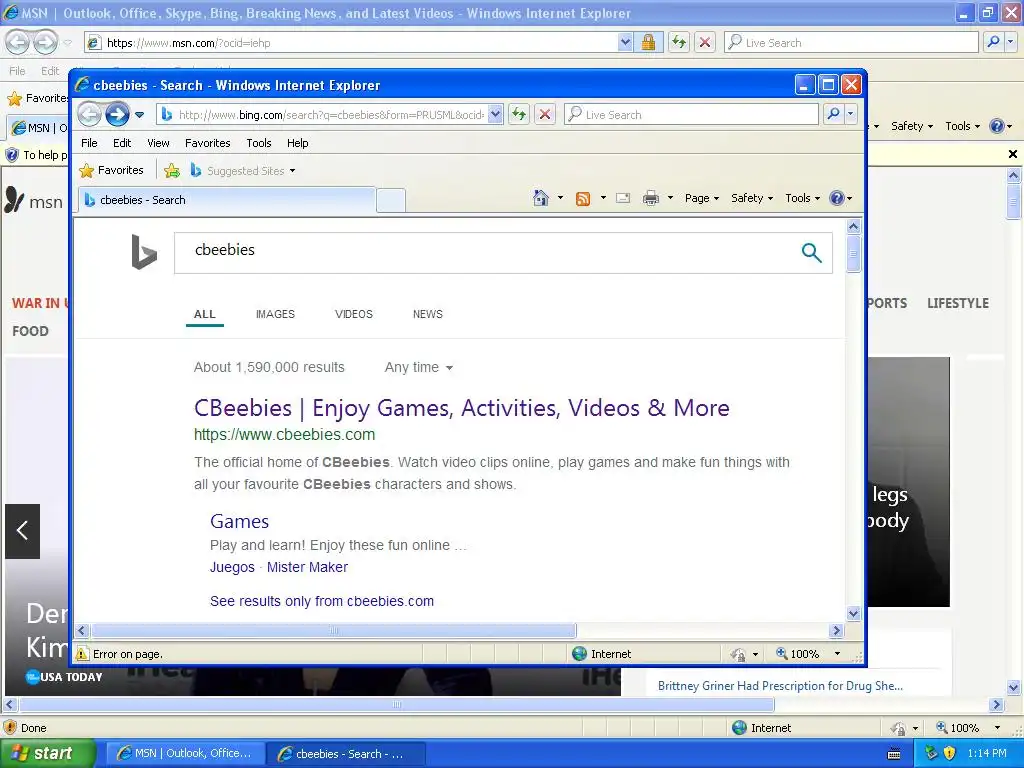Click the Bing logo
The image size is (1024, 768).
click(x=144, y=251)
